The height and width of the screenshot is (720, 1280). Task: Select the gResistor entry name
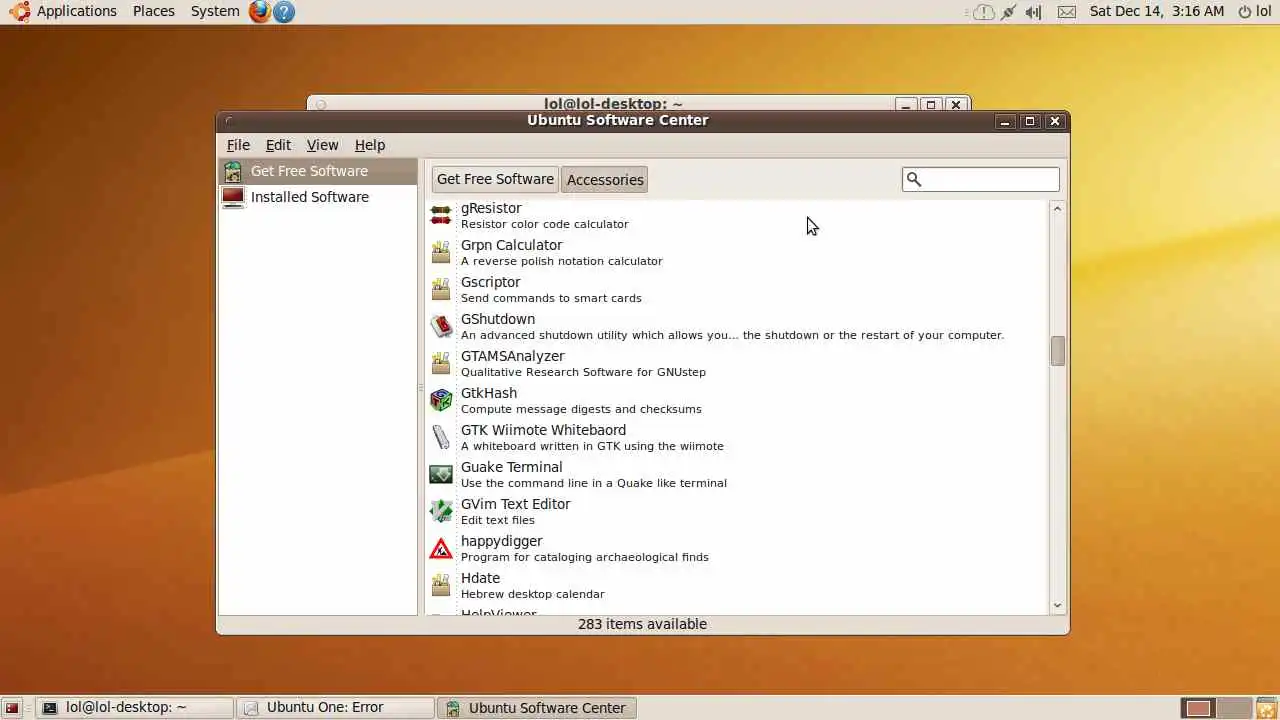click(491, 208)
